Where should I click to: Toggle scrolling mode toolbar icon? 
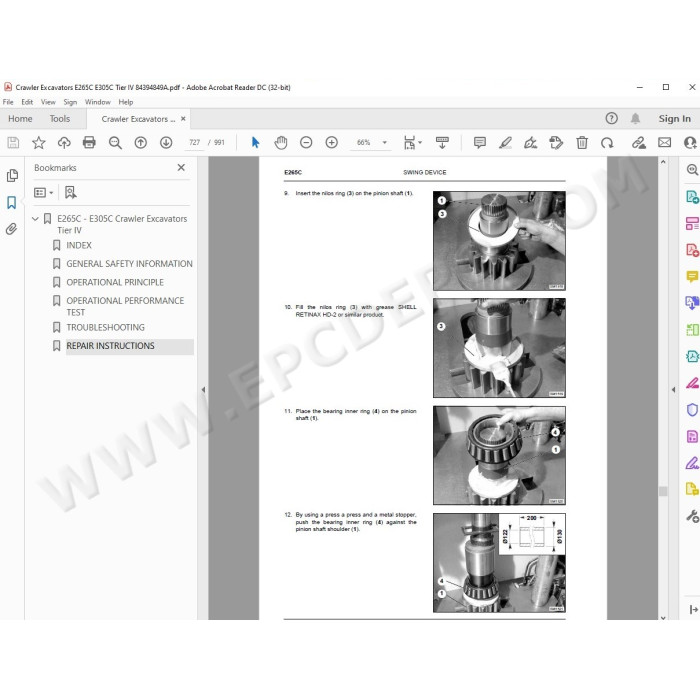coord(442,143)
